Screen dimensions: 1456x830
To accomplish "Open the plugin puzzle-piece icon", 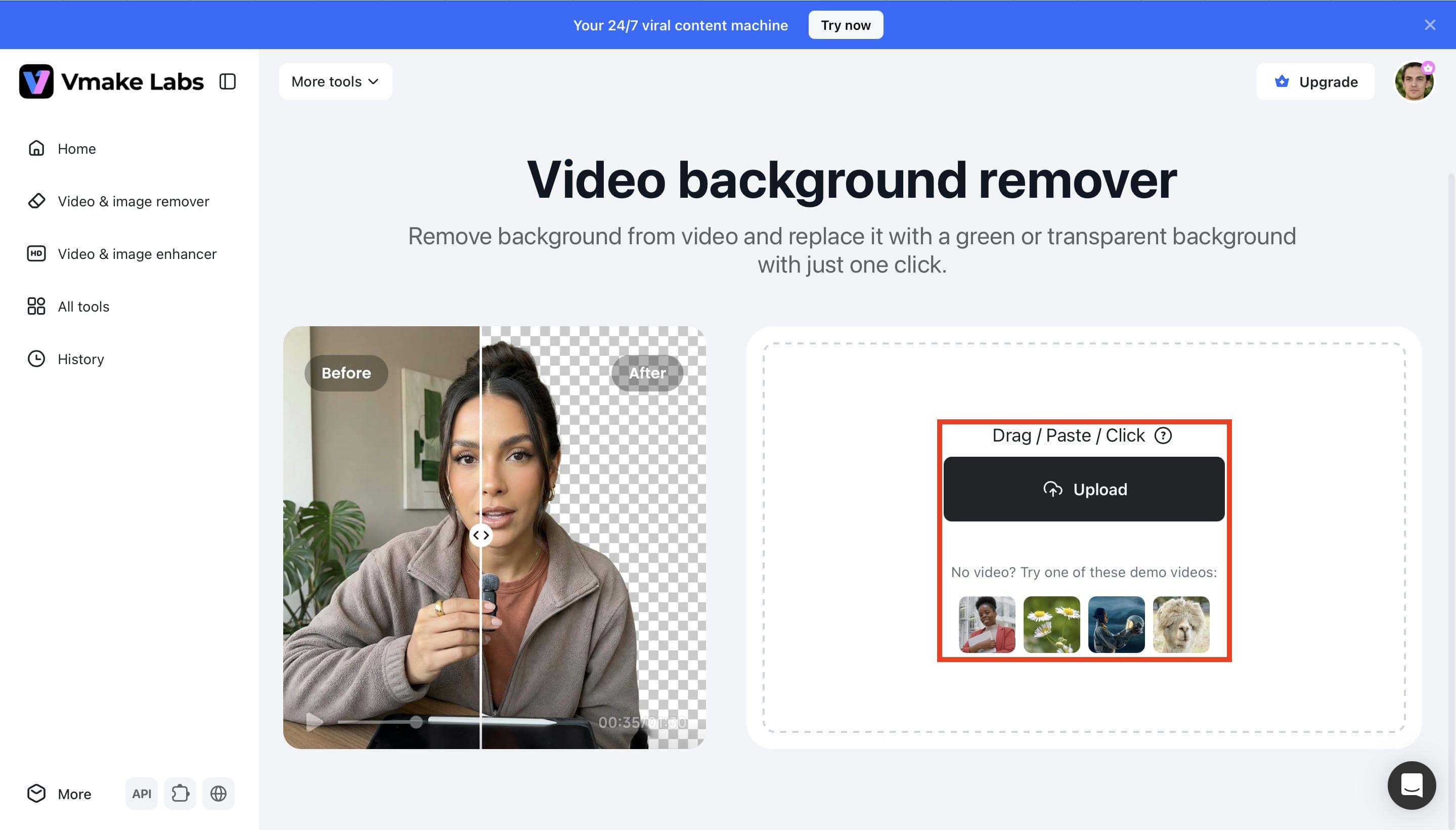I will pos(180,794).
